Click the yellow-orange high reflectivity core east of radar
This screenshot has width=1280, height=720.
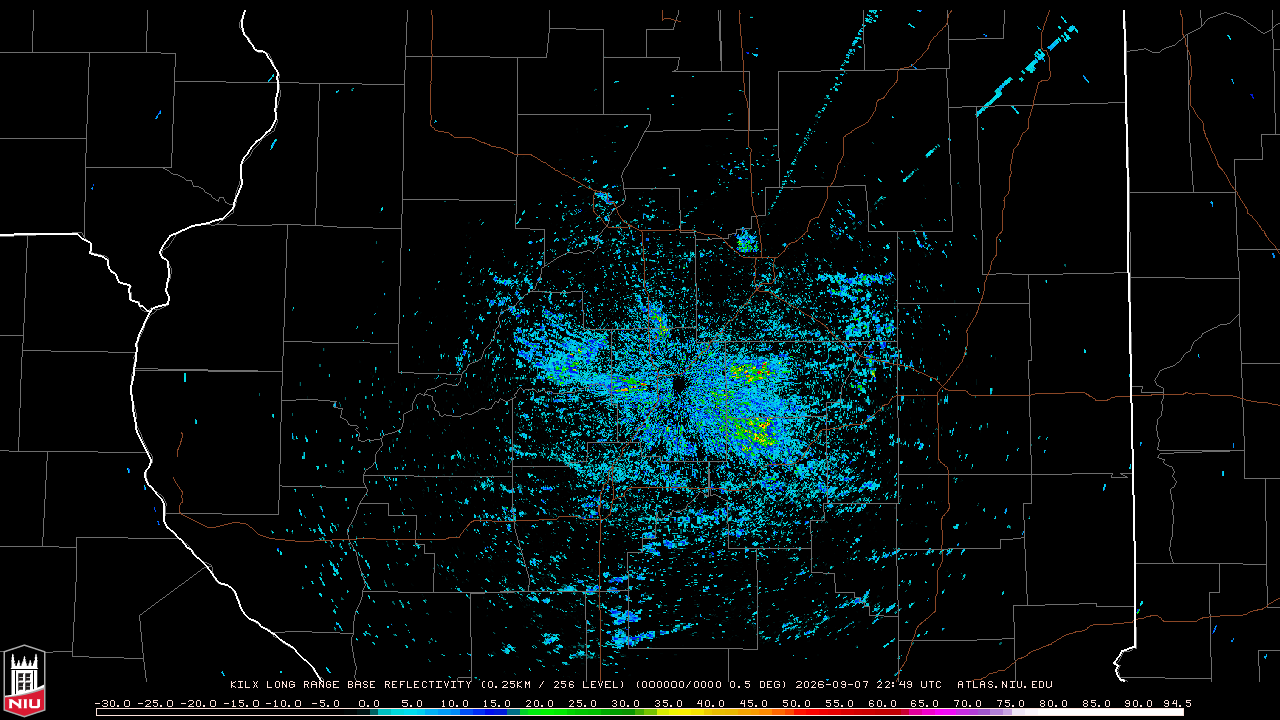click(x=750, y=373)
